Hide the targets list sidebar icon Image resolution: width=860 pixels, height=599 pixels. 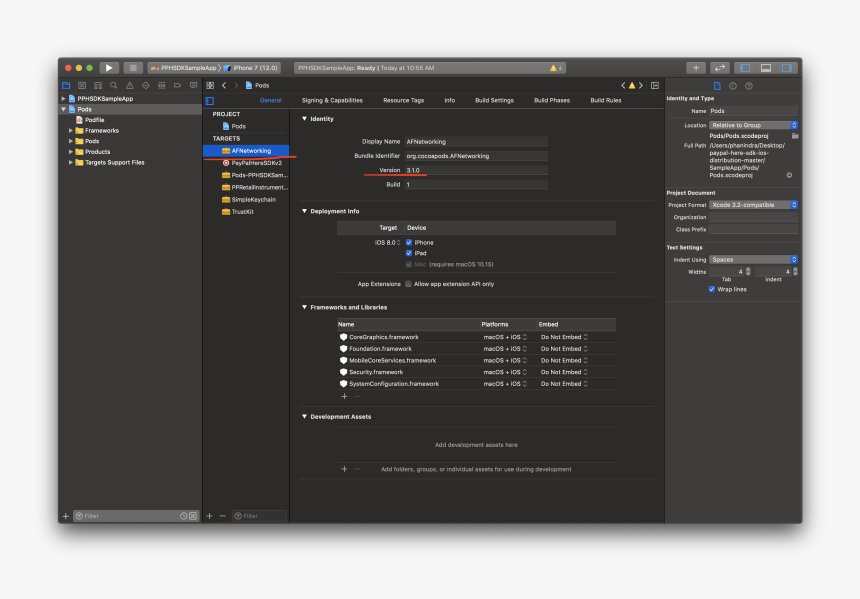pos(210,101)
